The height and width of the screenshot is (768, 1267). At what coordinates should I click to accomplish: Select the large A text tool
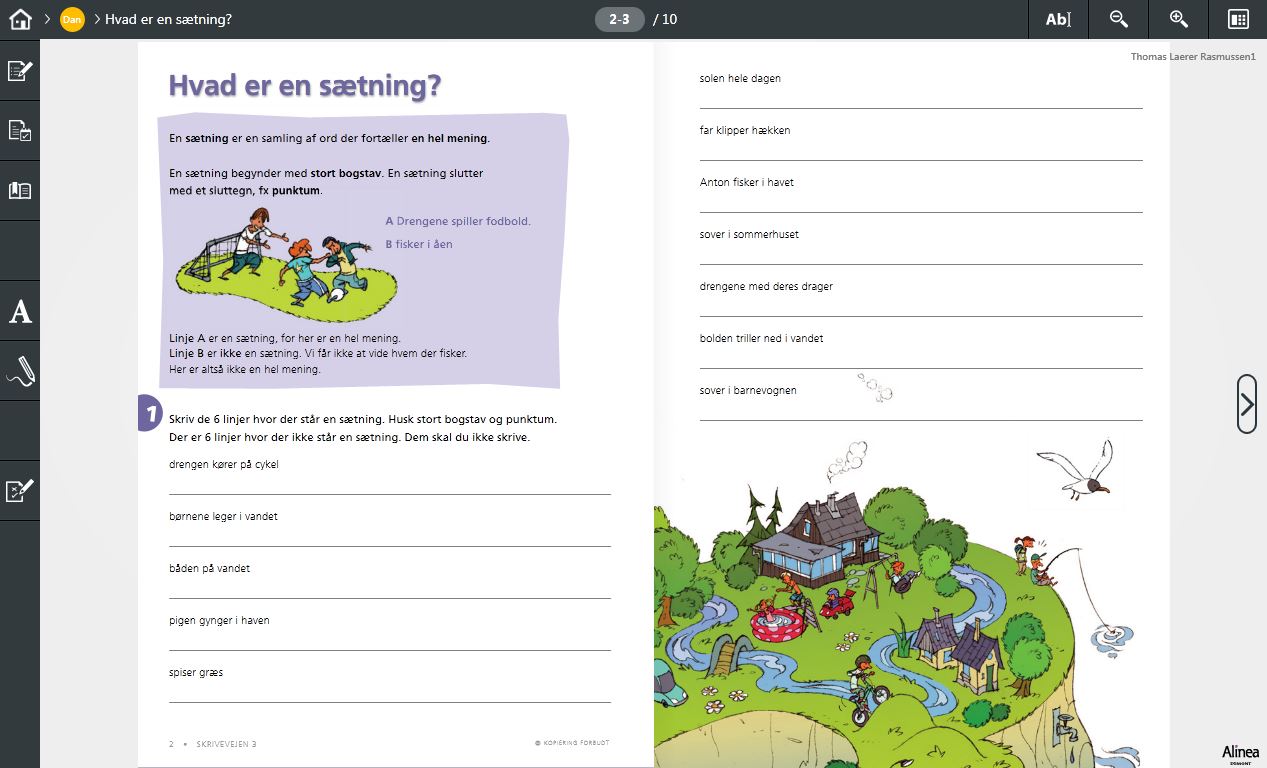[20, 311]
